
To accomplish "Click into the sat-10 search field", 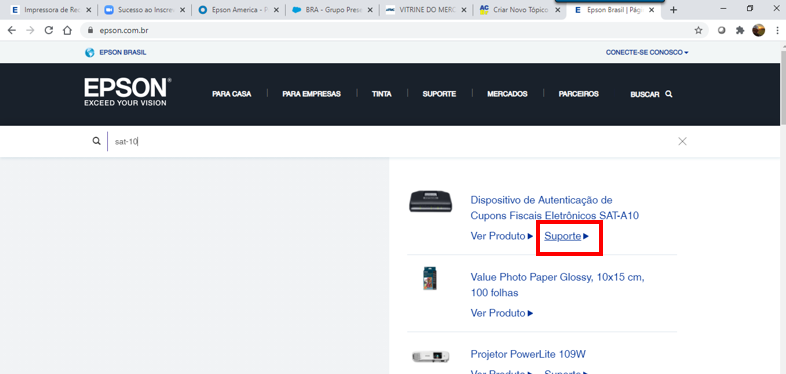I will click(x=391, y=141).
